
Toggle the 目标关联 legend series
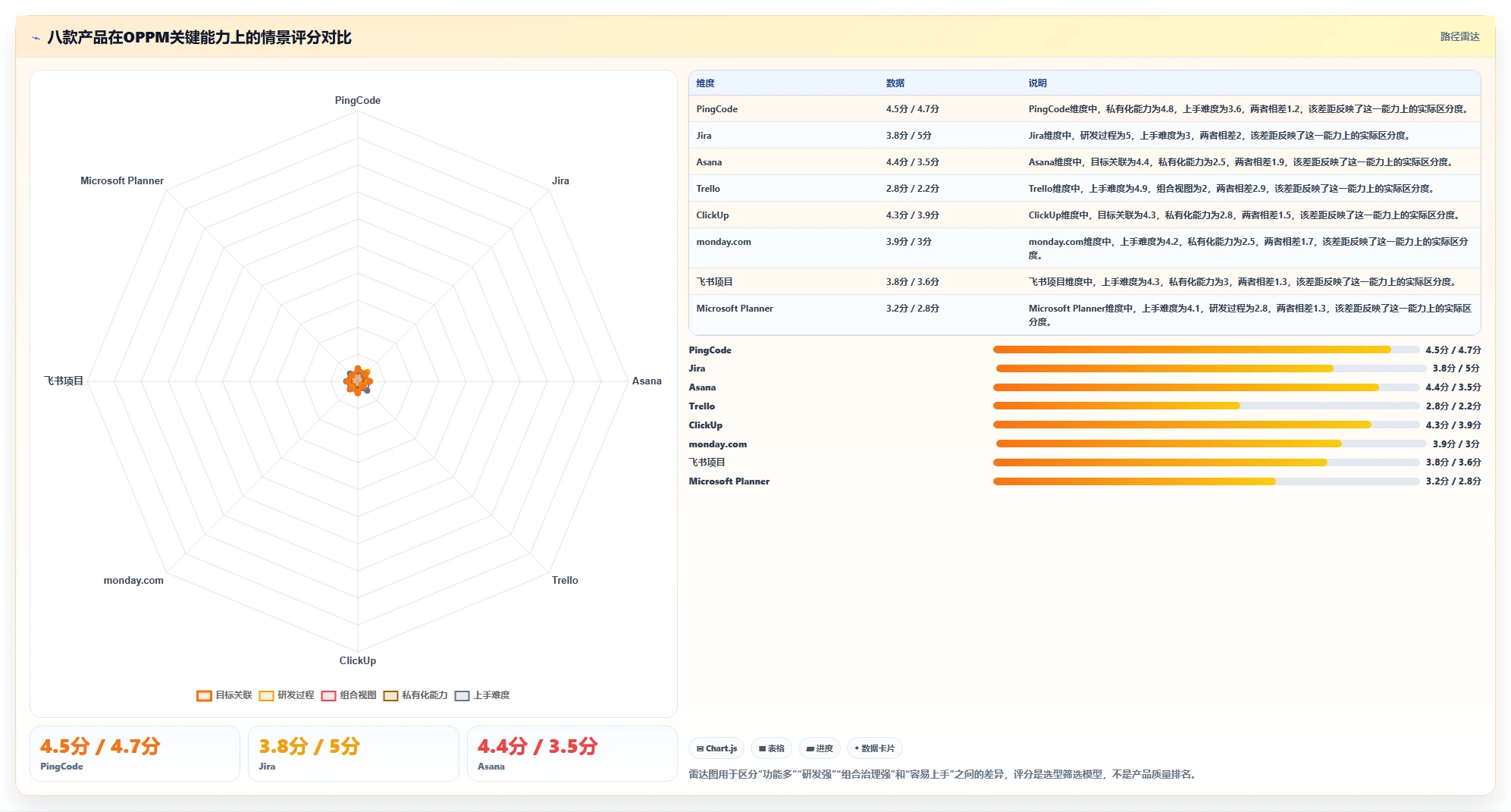(x=224, y=695)
